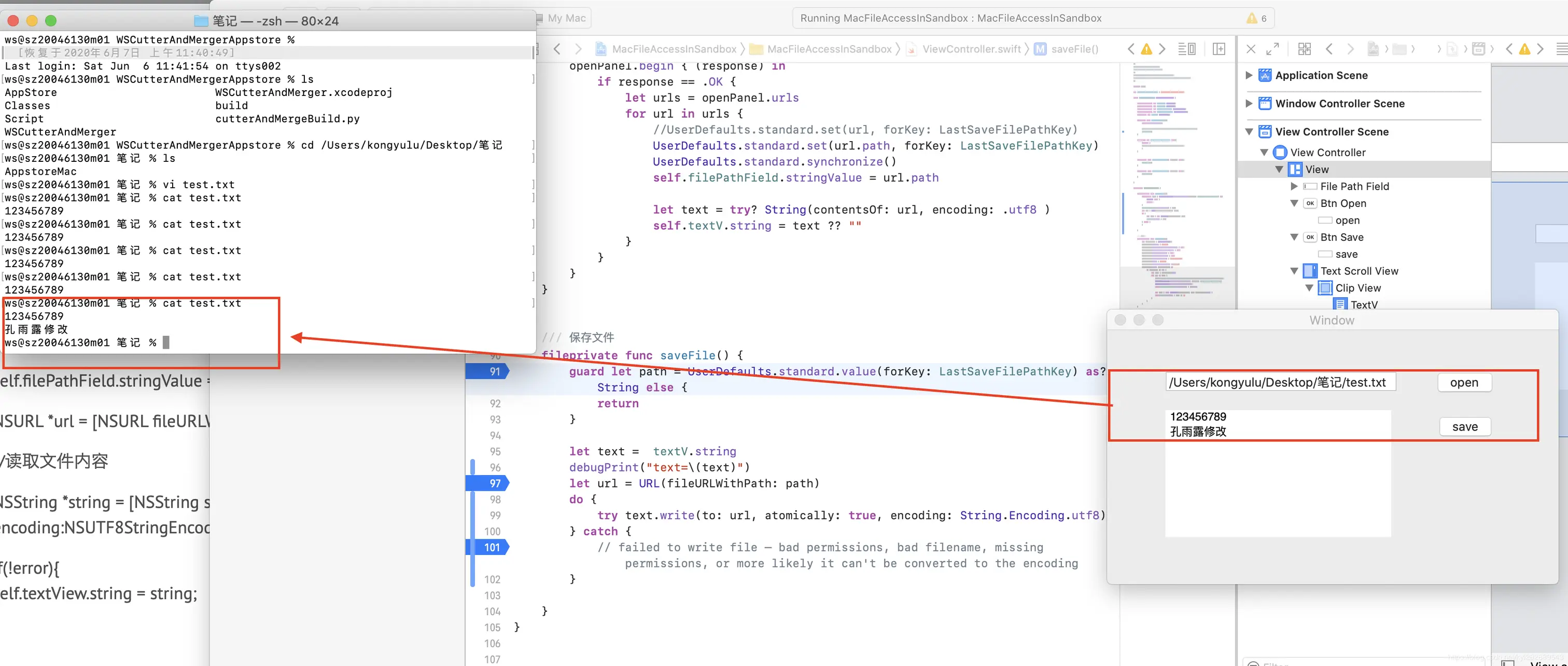This screenshot has height=666, width=1568.
Task: Click the file path text field
Action: tap(1281, 382)
